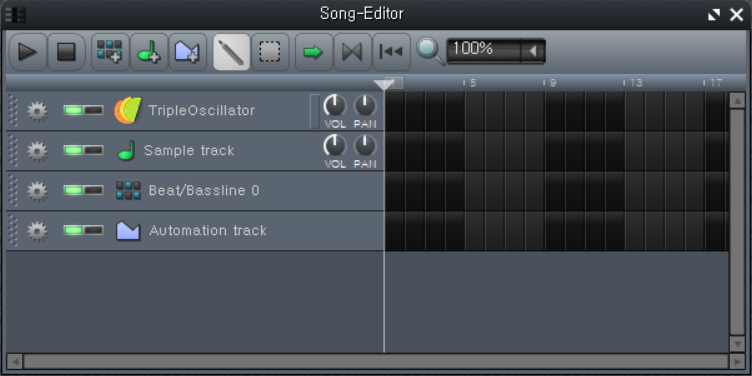Toggle return-to-start after stop button
752x376 pixels.
point(391,52)
